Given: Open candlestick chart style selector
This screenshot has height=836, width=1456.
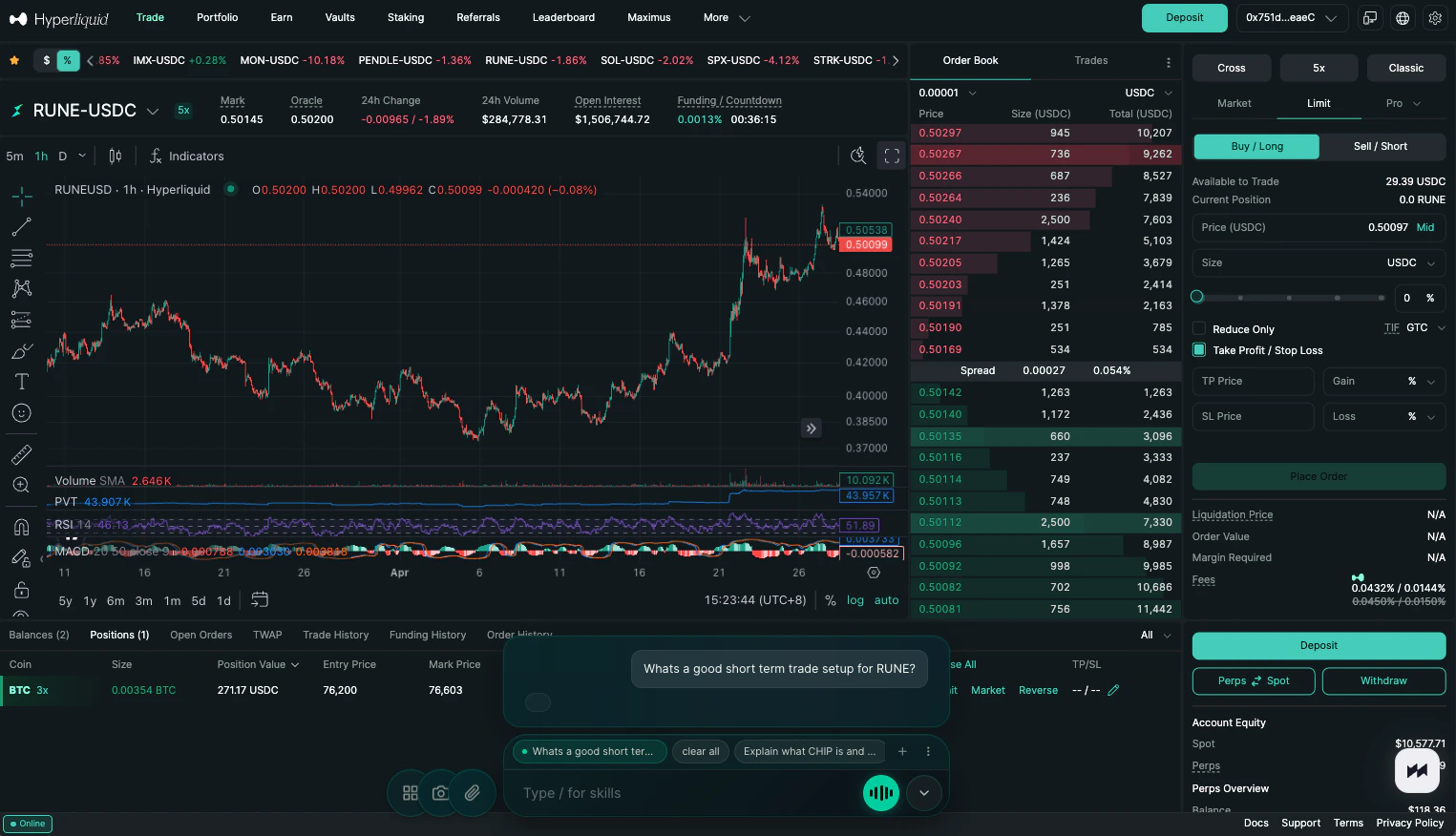Looking at the screenshot, I should point(116,157).
